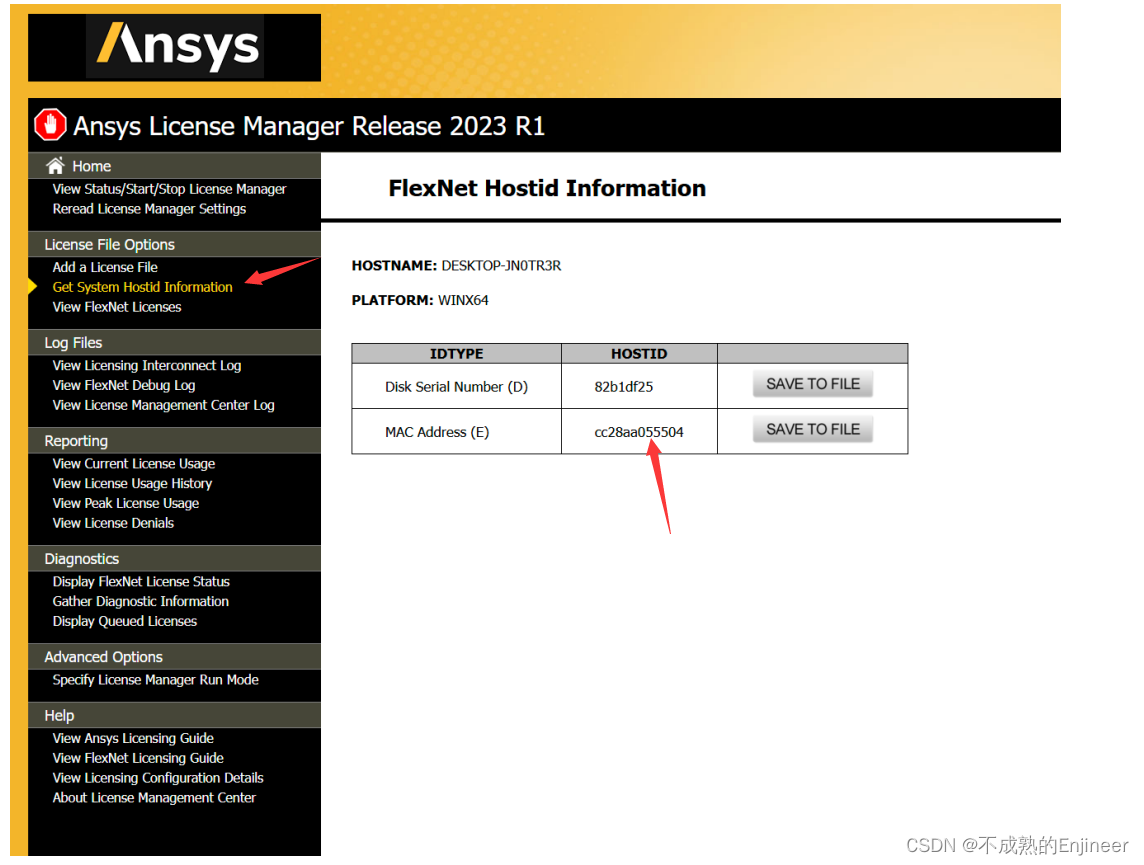
Task: Click the FlexNet Hostid Information heading
Action: point(547,188)
